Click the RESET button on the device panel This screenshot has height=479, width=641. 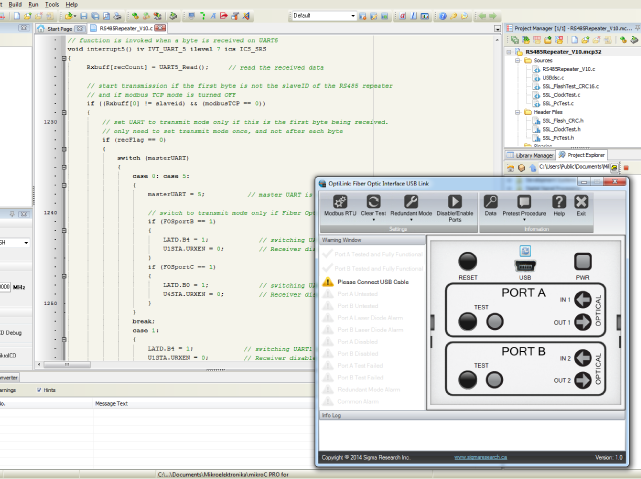(x=468, y=261)
